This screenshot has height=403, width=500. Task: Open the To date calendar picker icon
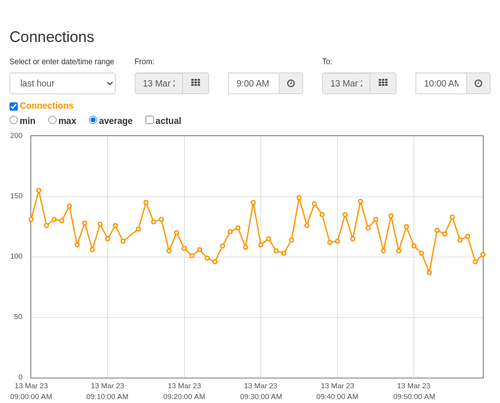point(383,83)
